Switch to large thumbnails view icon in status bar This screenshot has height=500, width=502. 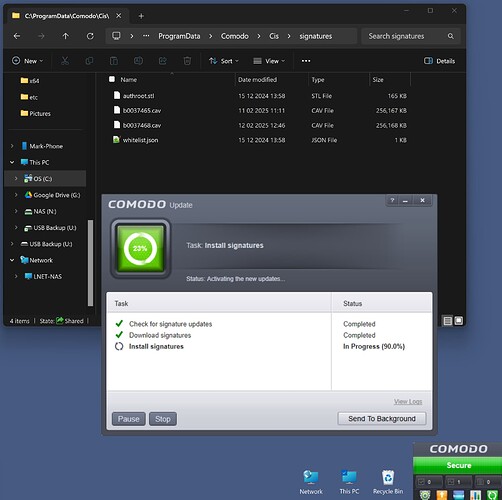(459, 321)
